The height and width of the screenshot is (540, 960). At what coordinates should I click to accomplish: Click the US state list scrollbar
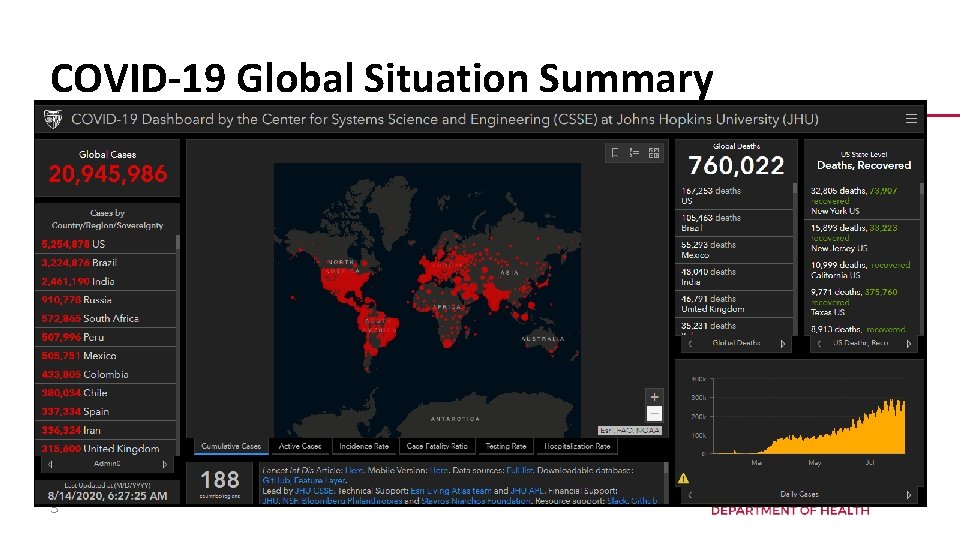tap(921, 257)
